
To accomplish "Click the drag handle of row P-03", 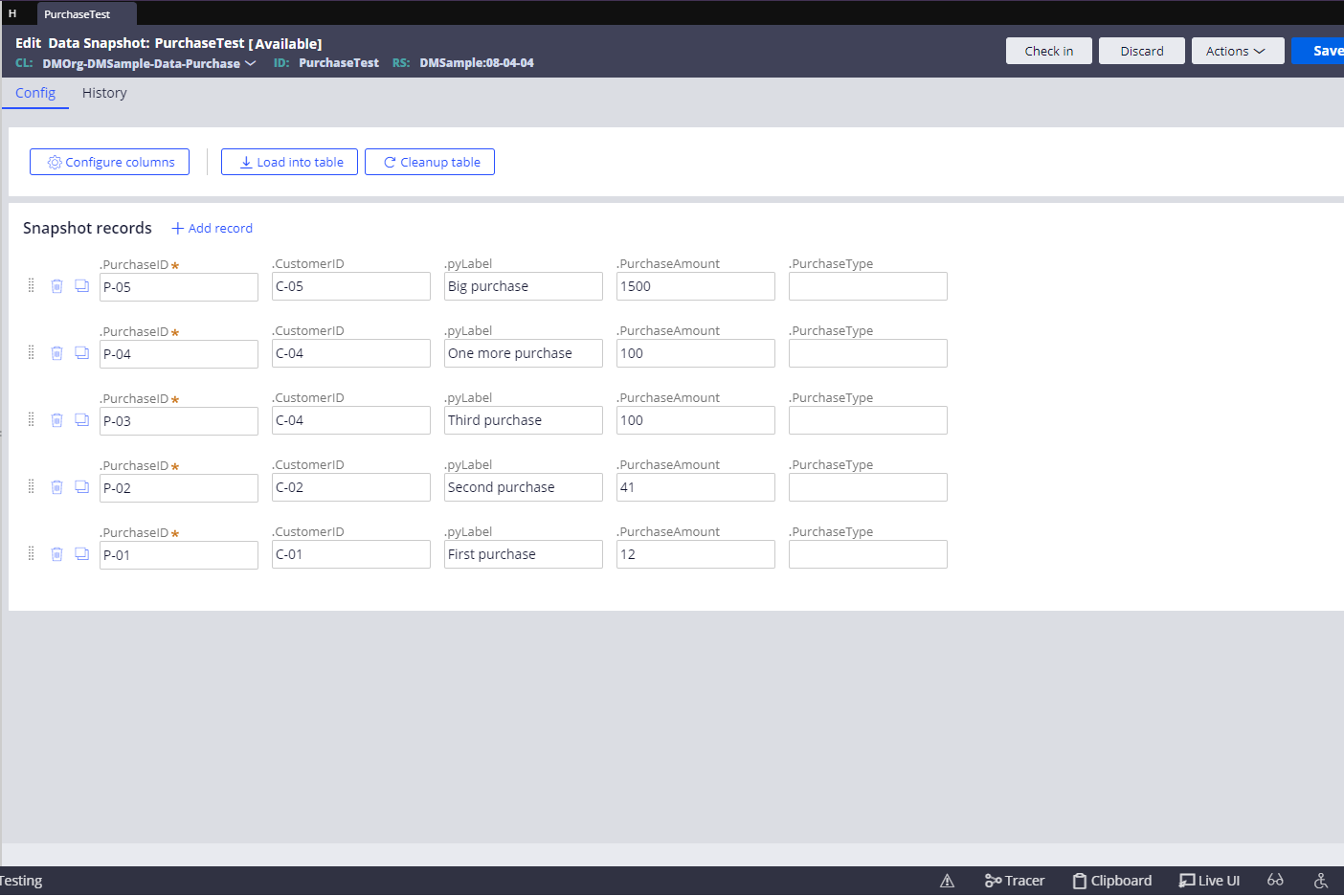I will (x=31, y=419).
